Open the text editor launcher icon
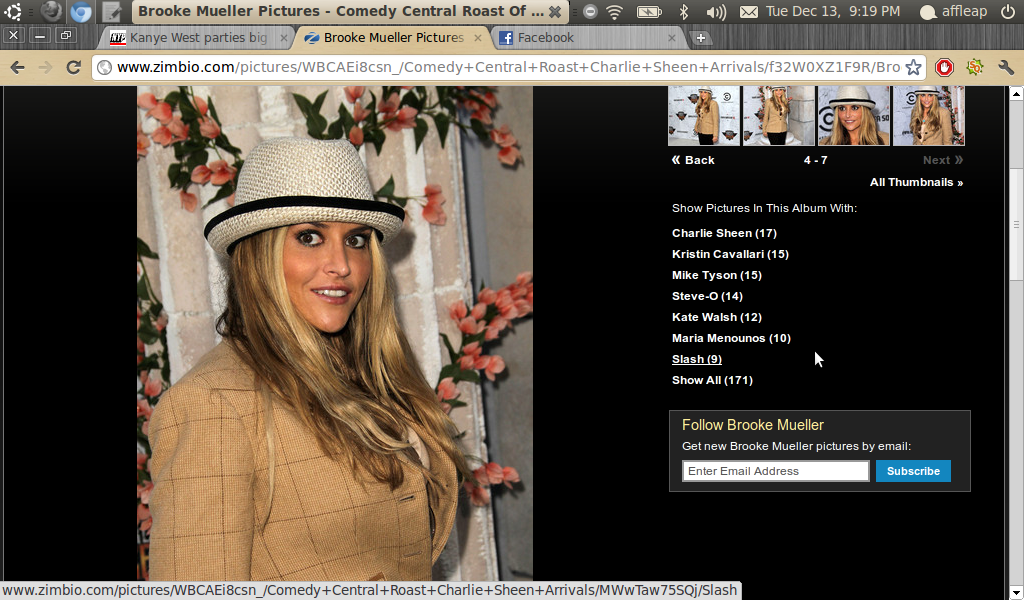This screenshot has width=1024, height=600. point(112,11)
